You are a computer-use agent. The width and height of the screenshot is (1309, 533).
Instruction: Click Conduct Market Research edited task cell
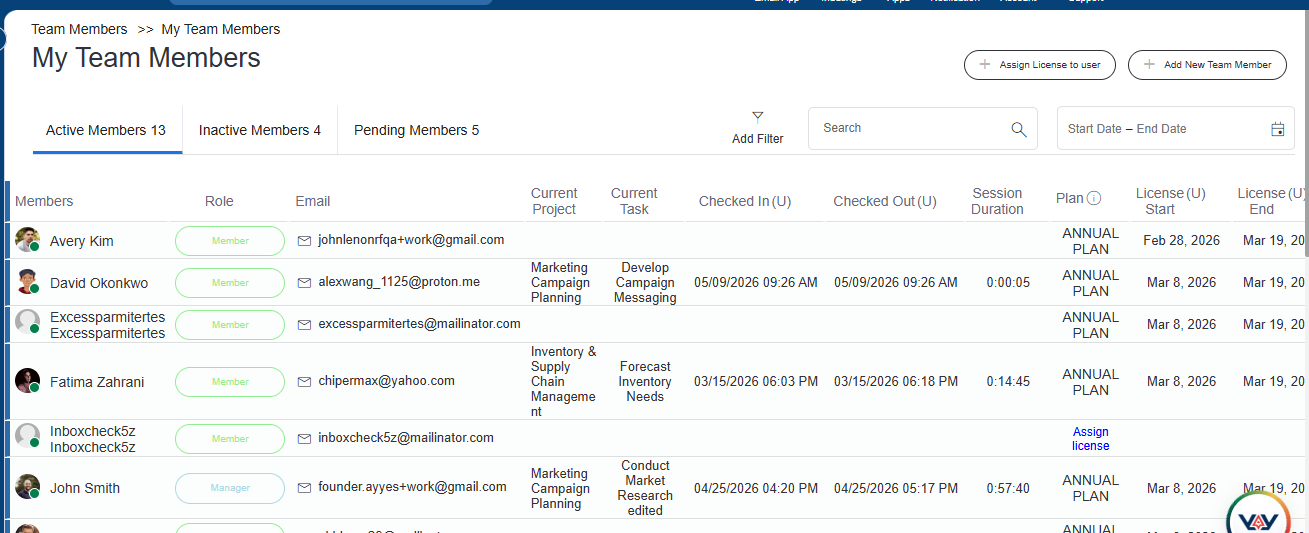click(645, 488)
